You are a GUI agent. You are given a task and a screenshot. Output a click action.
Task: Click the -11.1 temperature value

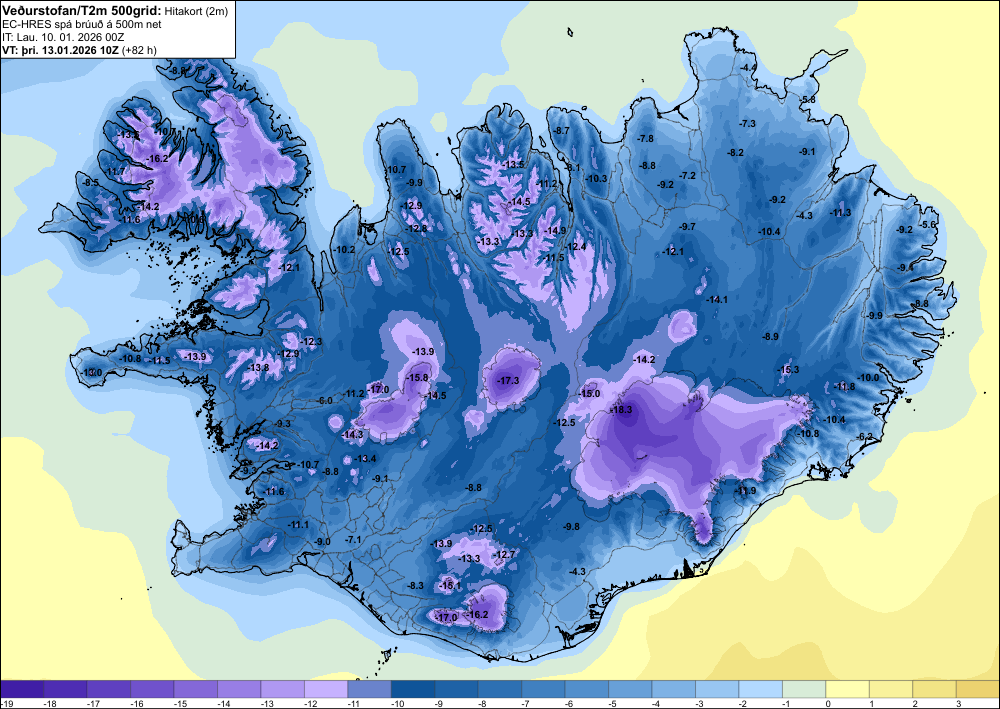click(298, 524)
